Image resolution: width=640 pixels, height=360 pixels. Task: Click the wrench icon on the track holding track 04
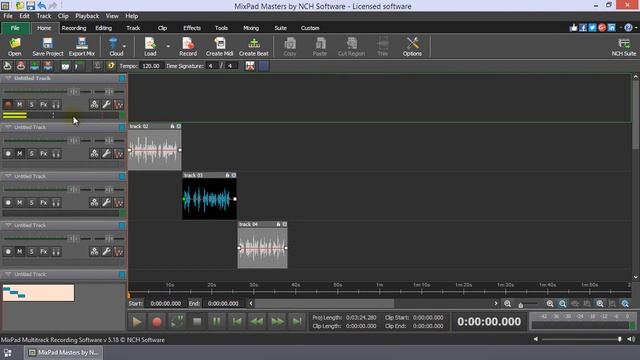coord(106,252)
